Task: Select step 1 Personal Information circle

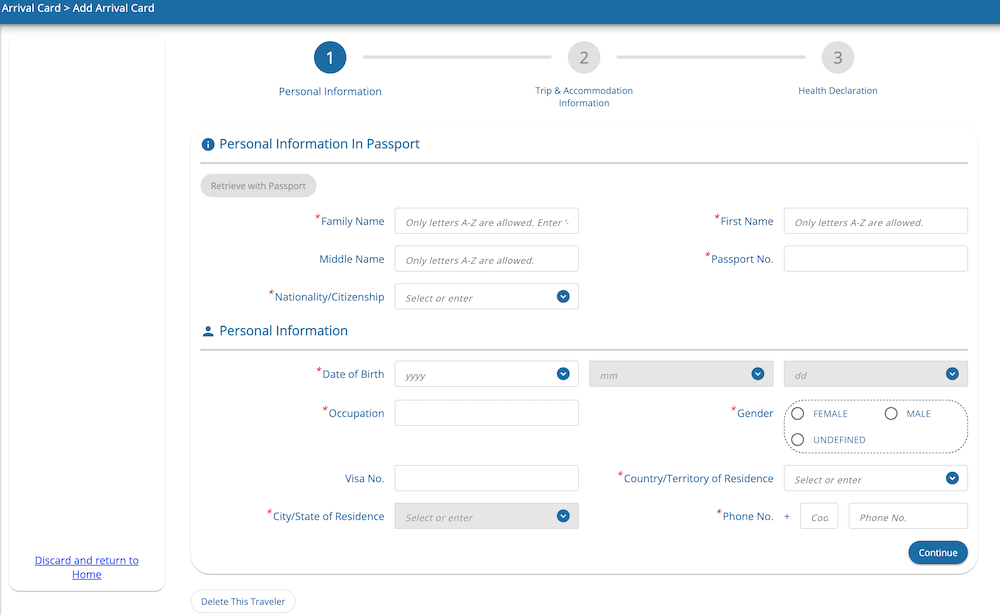Action: [330, 57]
